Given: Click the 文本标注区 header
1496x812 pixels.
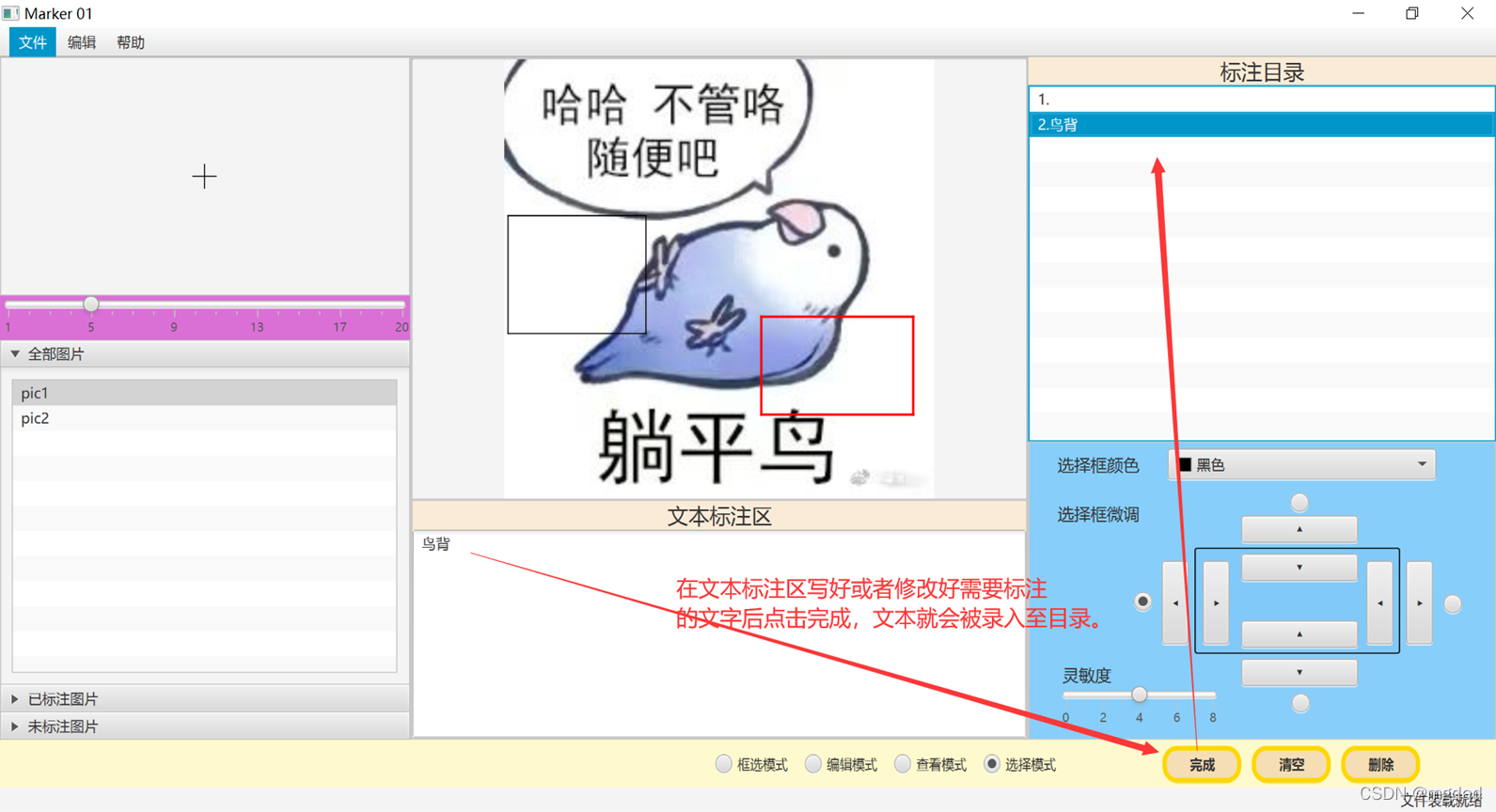Looking at the screenshot, I should pyautogui.click(x=719, y=516).
